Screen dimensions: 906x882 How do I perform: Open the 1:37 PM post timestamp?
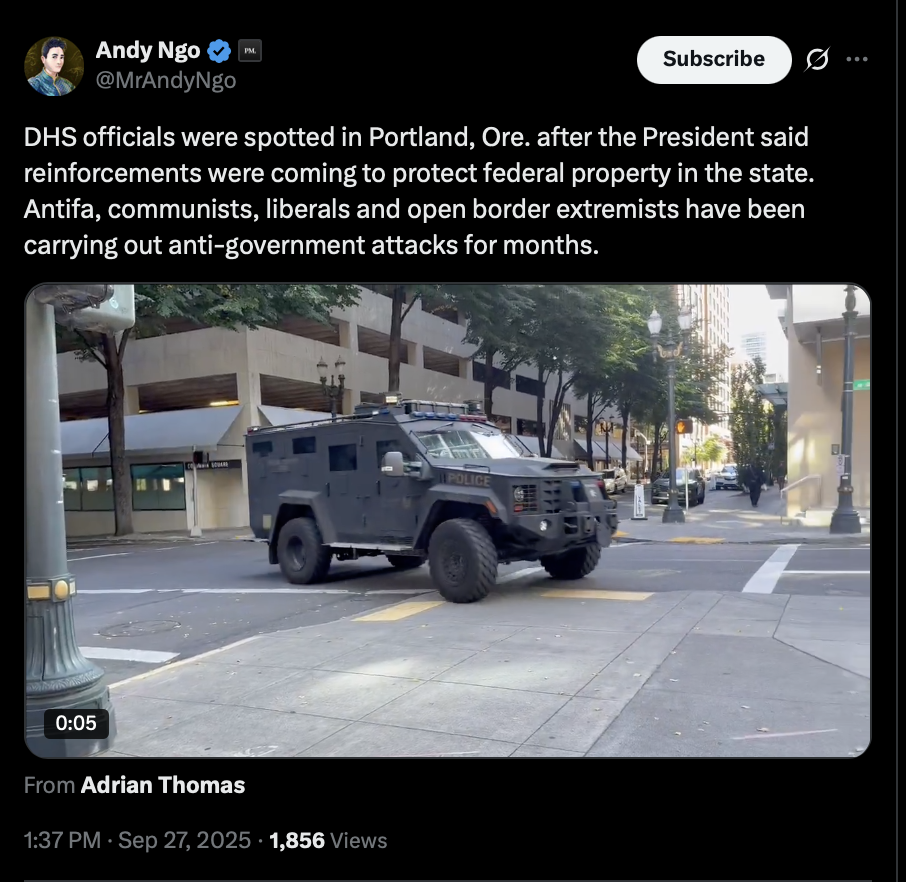point(62,840)
